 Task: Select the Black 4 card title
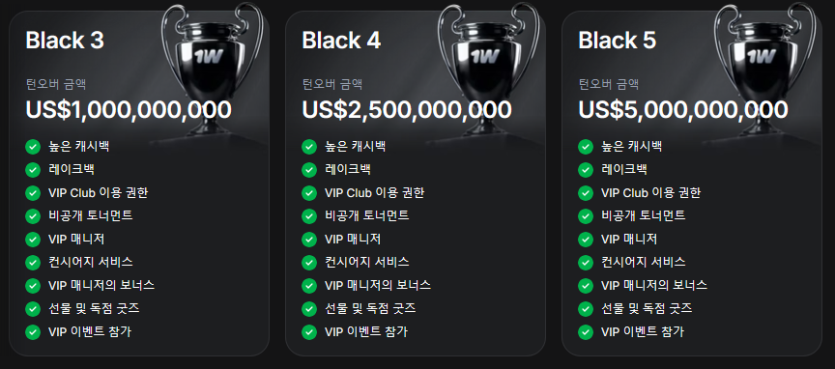click(341, 40)
